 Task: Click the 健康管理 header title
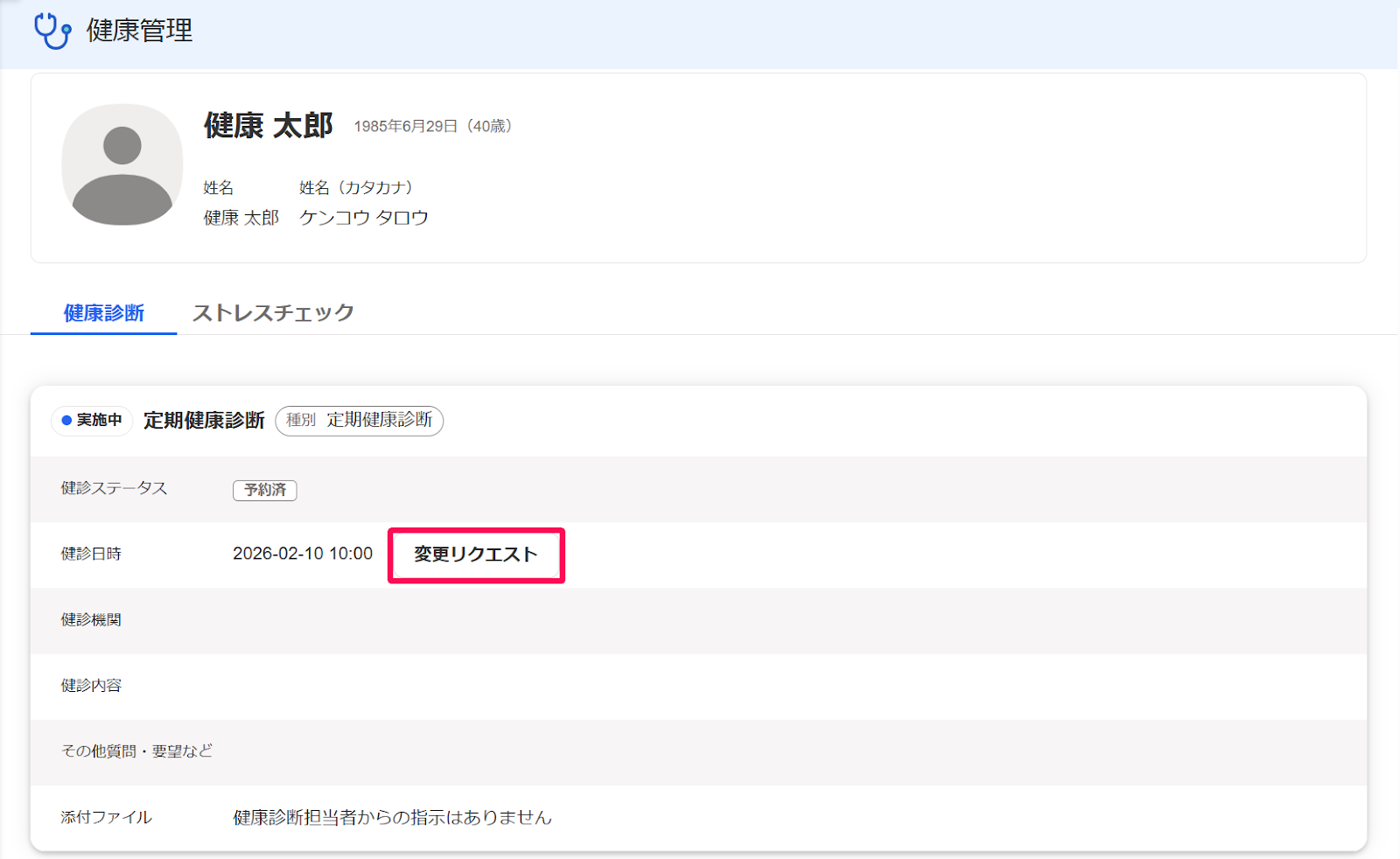pos(139,31)
